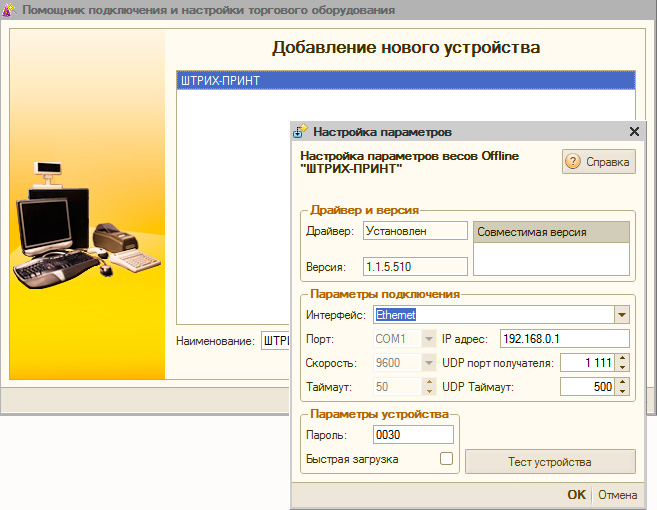Cancel with Отмена button

click(x=617, y=495)
